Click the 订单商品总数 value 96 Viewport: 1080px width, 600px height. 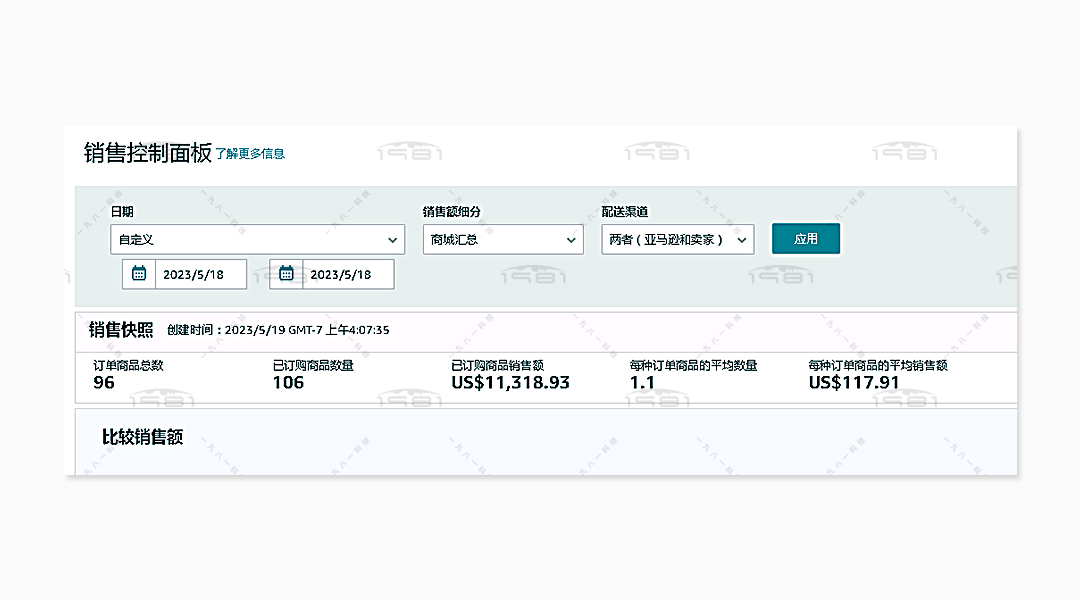(104, 383)
